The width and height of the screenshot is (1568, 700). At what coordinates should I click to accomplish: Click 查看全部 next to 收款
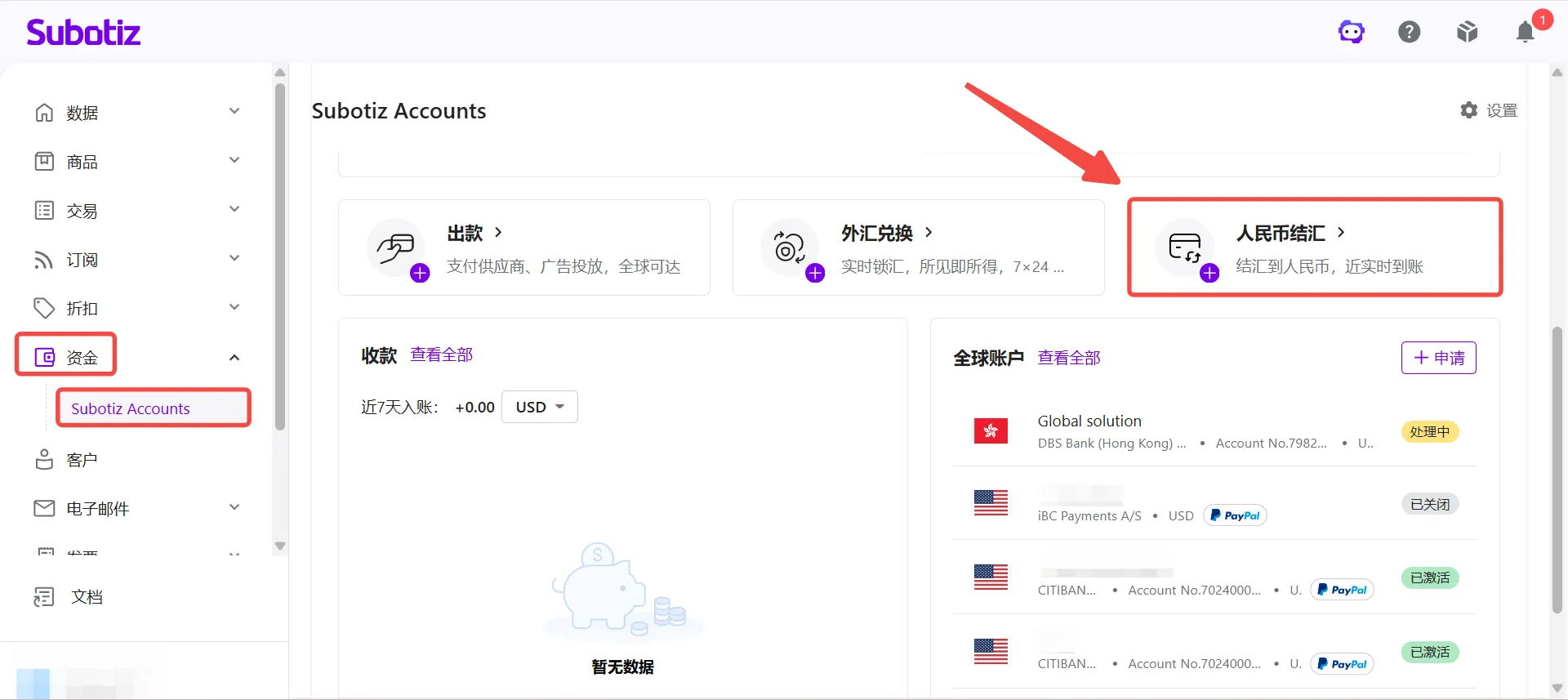pyautogui.click(x=442, y=354)
